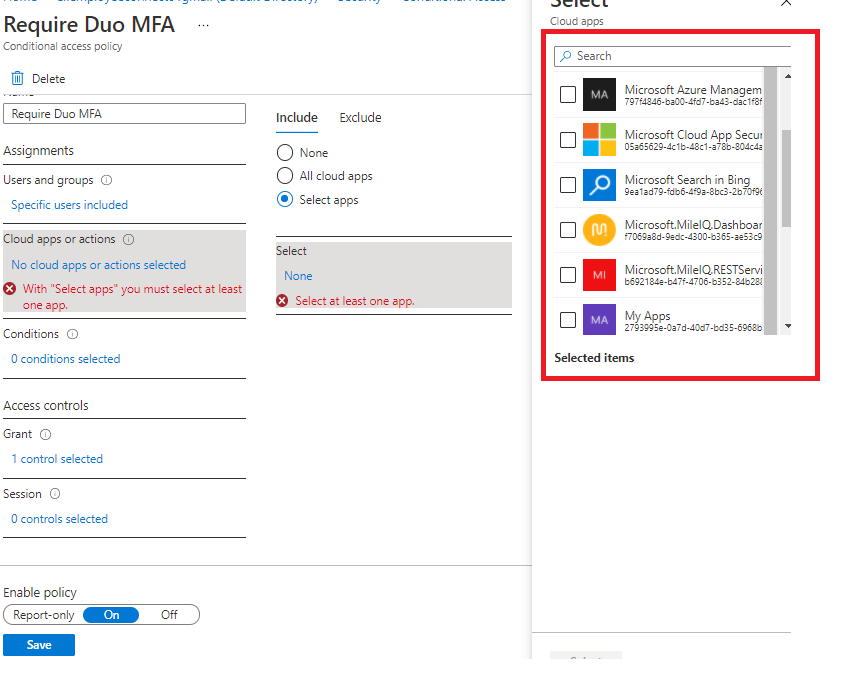Click the None link under Select
Viewport: 849px width, 687px height.
(298, 276)
